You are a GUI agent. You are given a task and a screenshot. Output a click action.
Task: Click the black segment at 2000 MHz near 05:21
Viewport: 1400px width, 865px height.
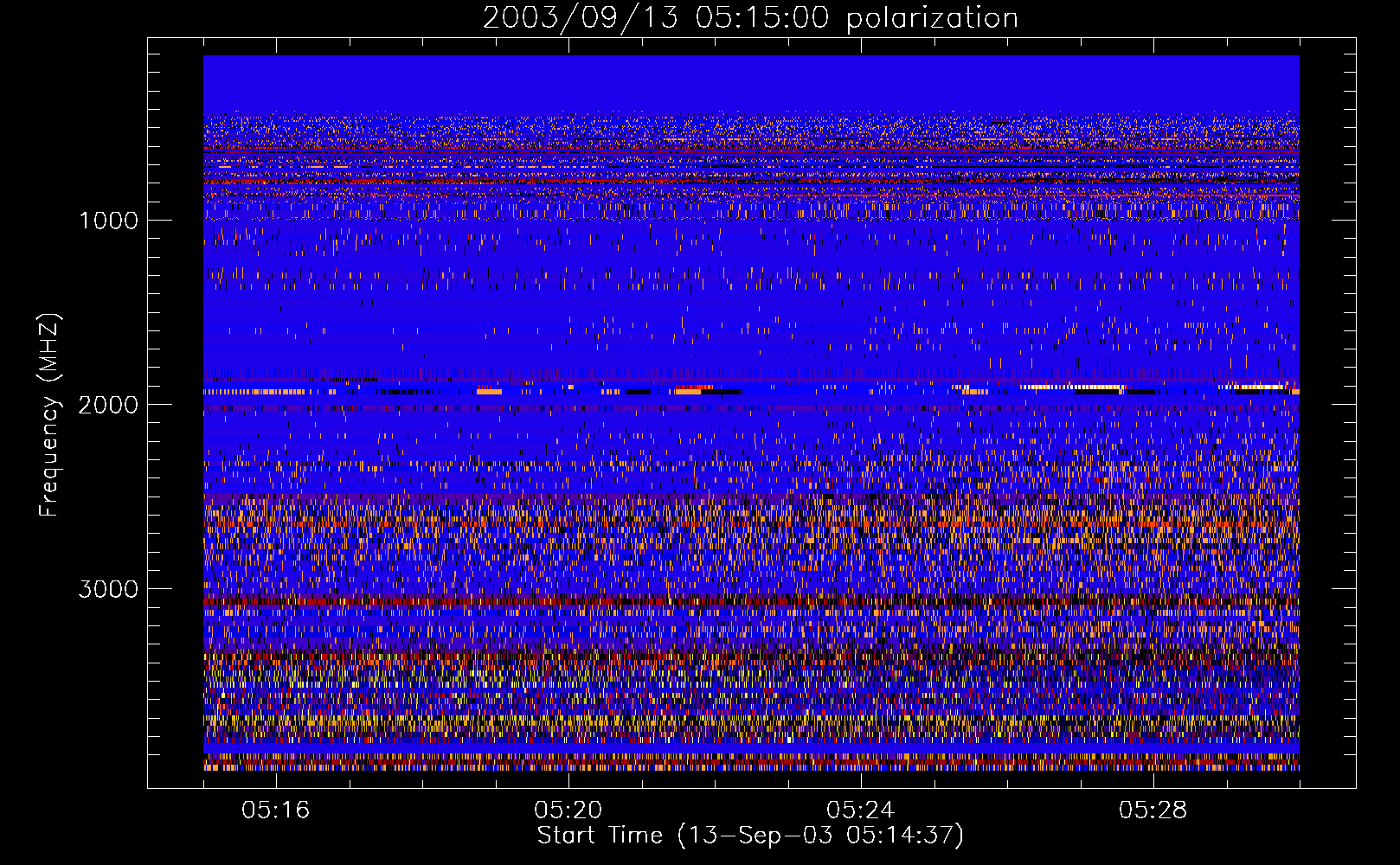coord(638,392)
